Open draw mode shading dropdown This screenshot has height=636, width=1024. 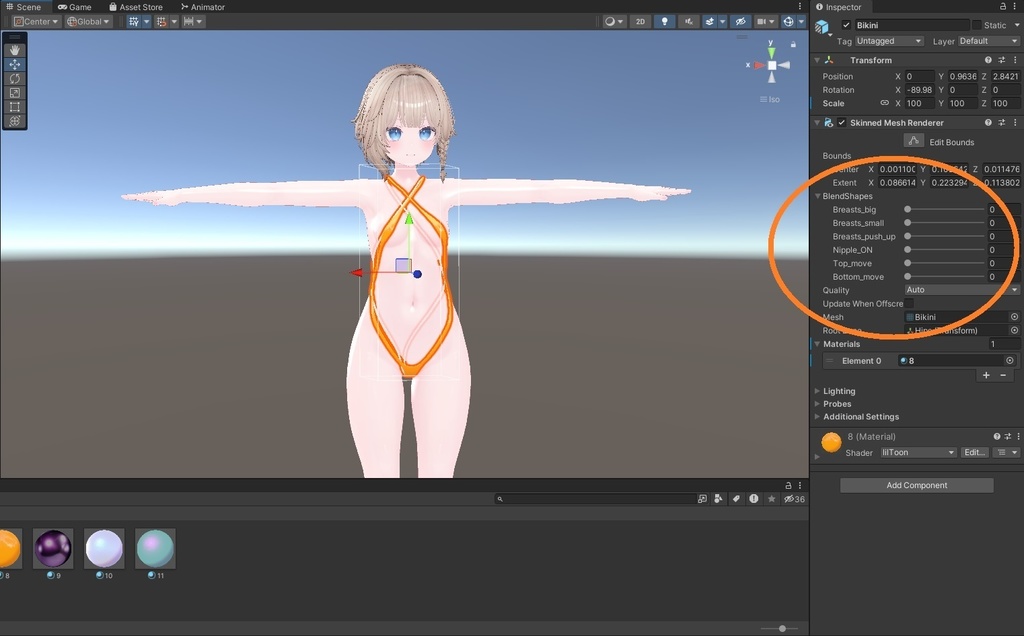click(x=614, y=22)
